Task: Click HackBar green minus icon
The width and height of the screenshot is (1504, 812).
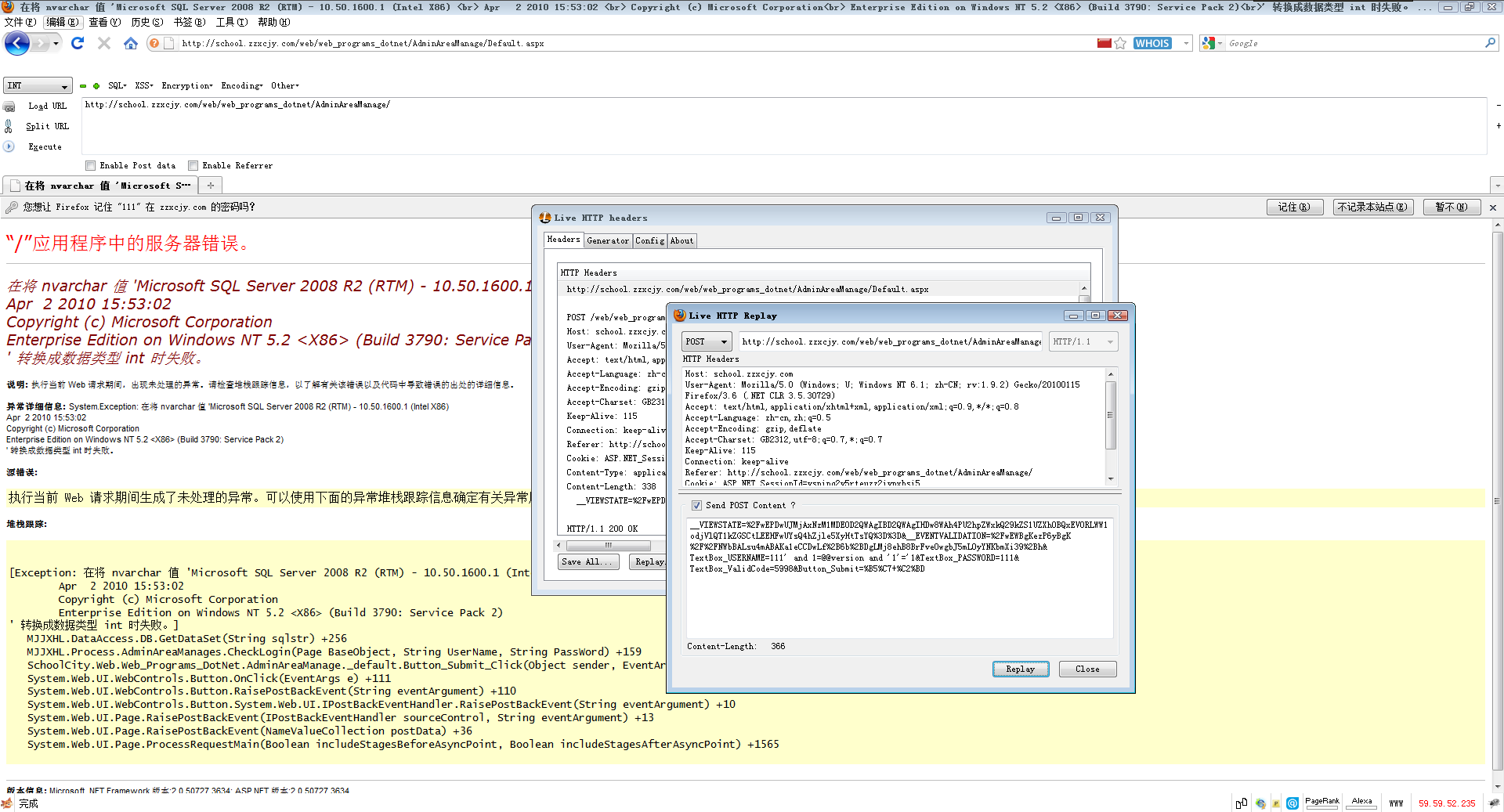Action: click(x=83, y=86)
